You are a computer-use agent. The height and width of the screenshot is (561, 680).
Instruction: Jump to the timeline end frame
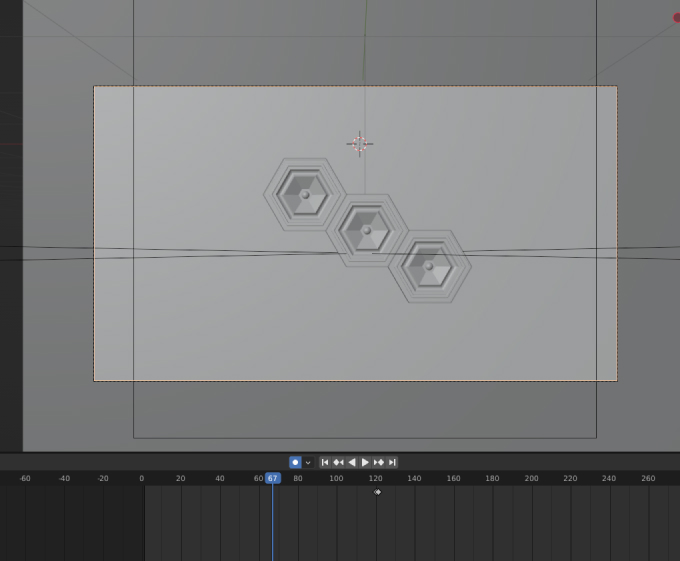point(392,462)
